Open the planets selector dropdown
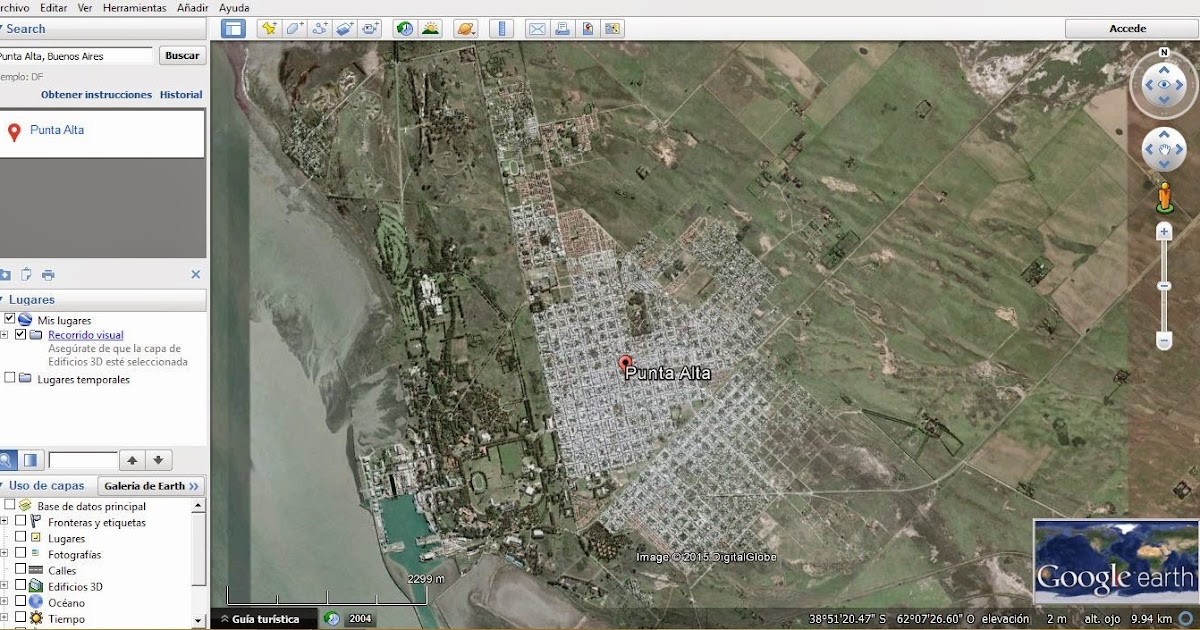The image size is (1200, 630). tap(464, 29)
